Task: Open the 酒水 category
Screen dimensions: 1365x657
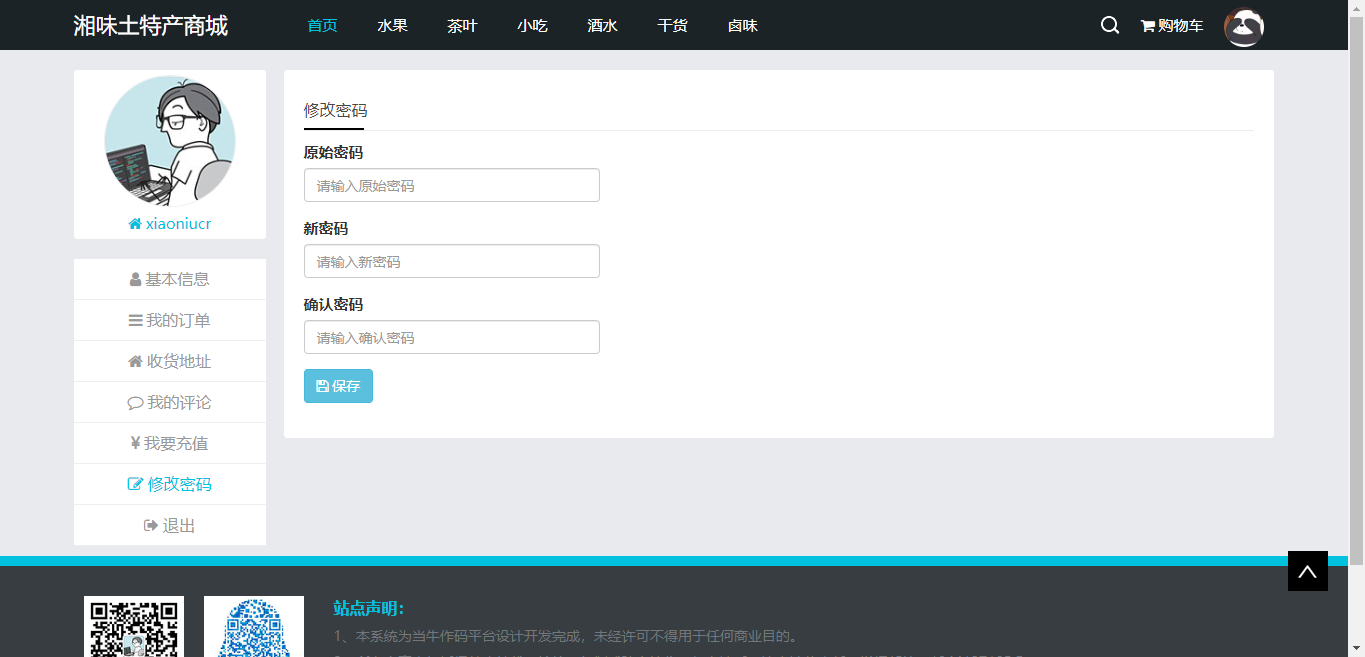Action: pyautogui.click(x=602, y=25)
